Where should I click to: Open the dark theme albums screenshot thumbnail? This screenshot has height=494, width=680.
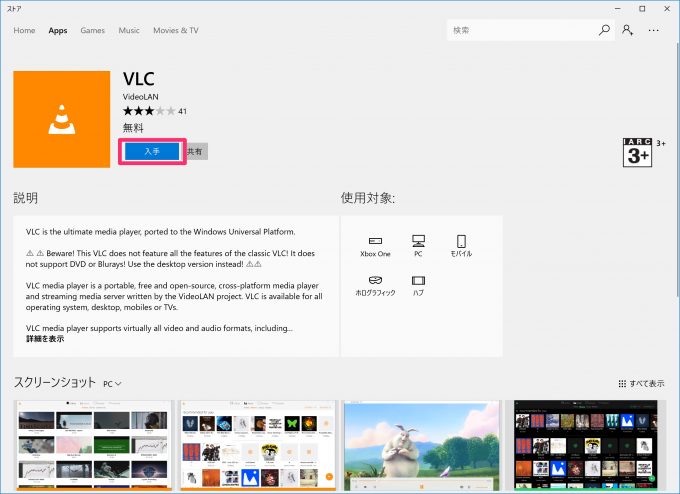point(585,445)
